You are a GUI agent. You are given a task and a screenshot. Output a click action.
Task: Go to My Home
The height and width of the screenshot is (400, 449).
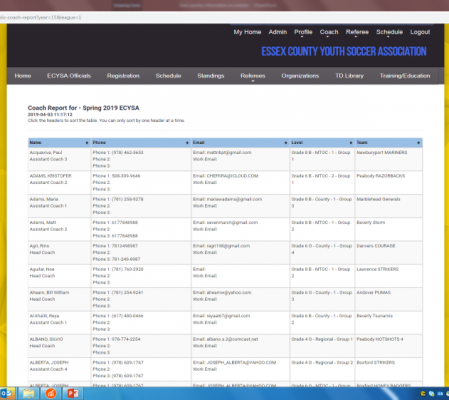tap(247, 32)
